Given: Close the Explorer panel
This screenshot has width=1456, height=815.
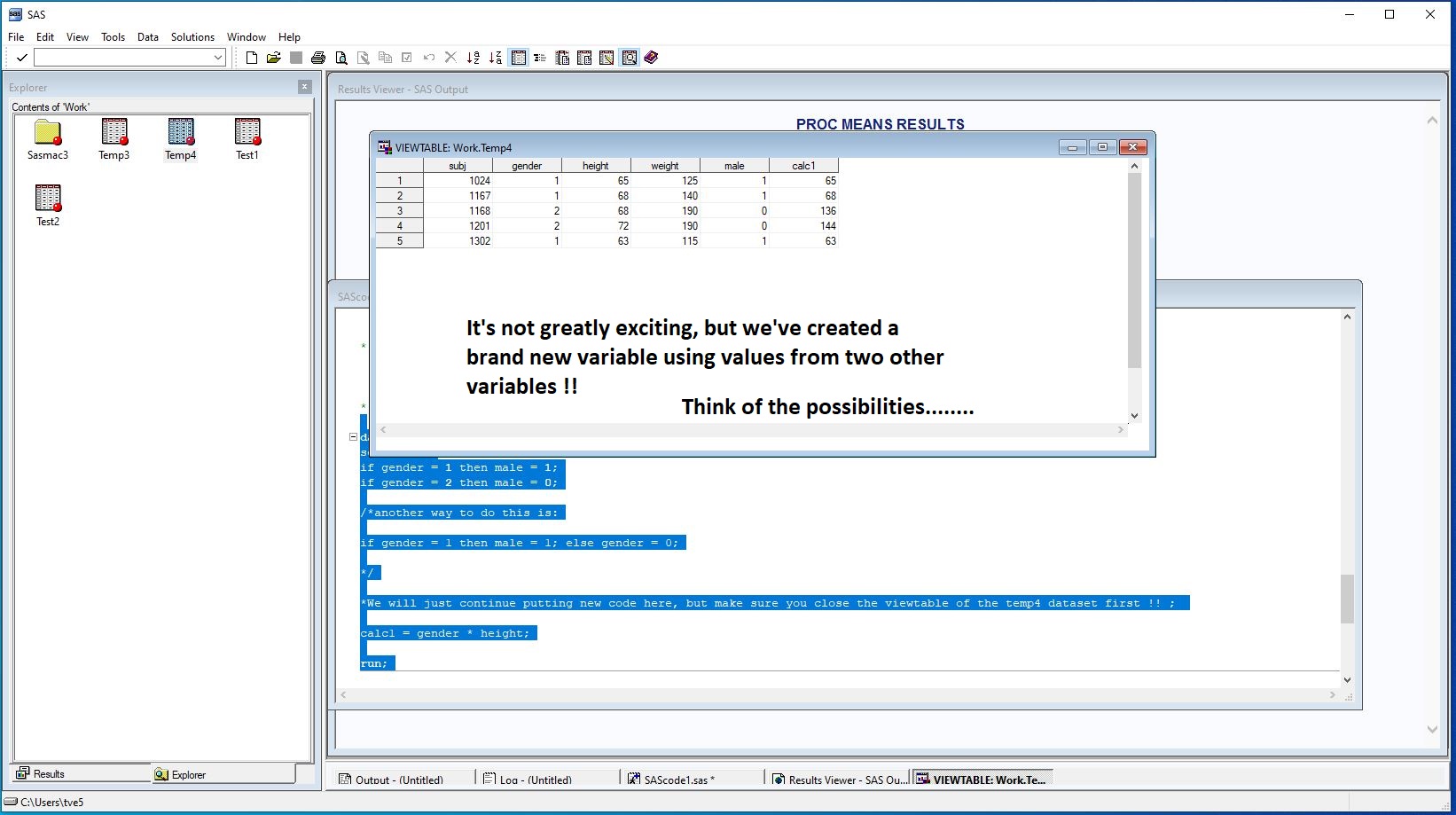Looking at the screenshot, I should 304,87.
